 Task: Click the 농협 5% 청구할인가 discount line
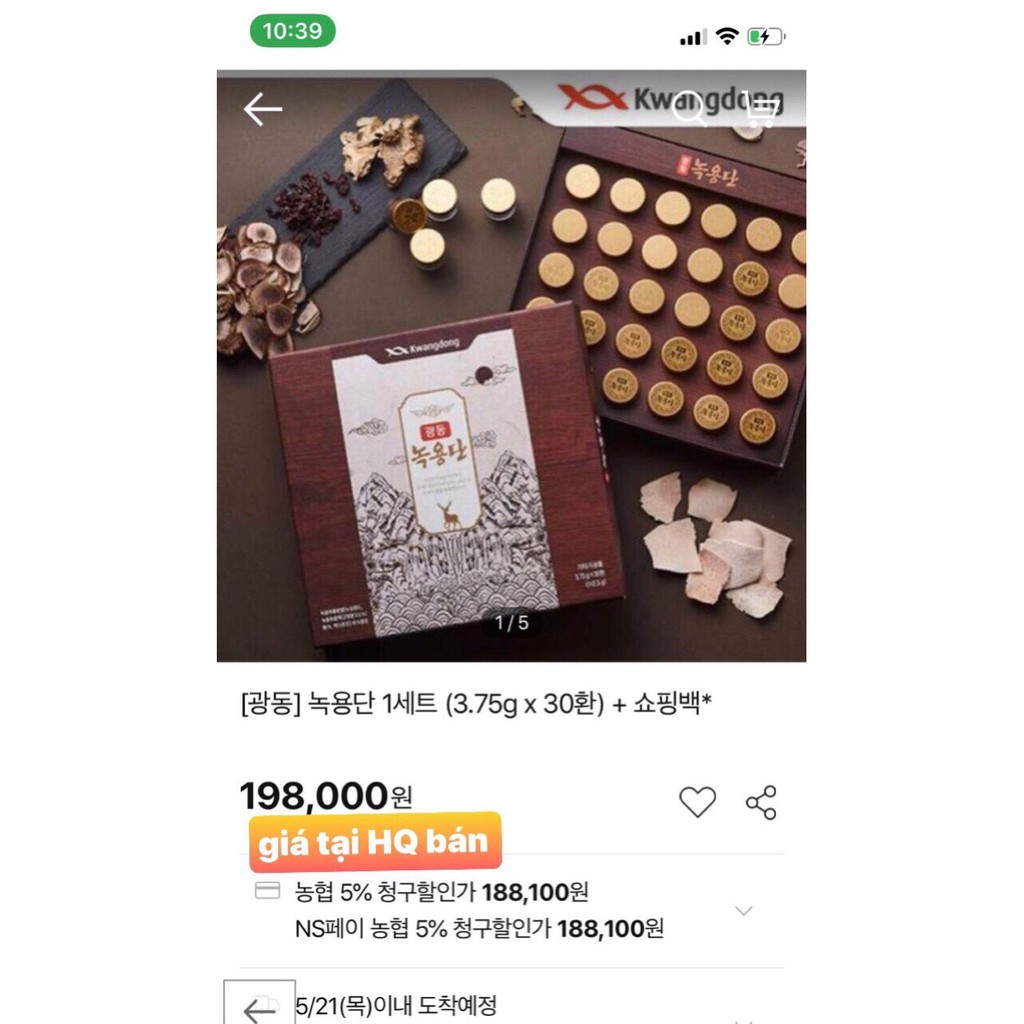[x=441, y=892]
